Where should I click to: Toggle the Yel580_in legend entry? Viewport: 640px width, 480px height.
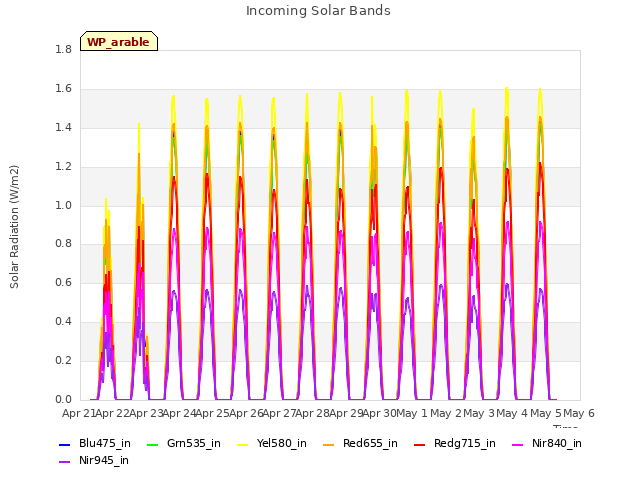(272, 443)
